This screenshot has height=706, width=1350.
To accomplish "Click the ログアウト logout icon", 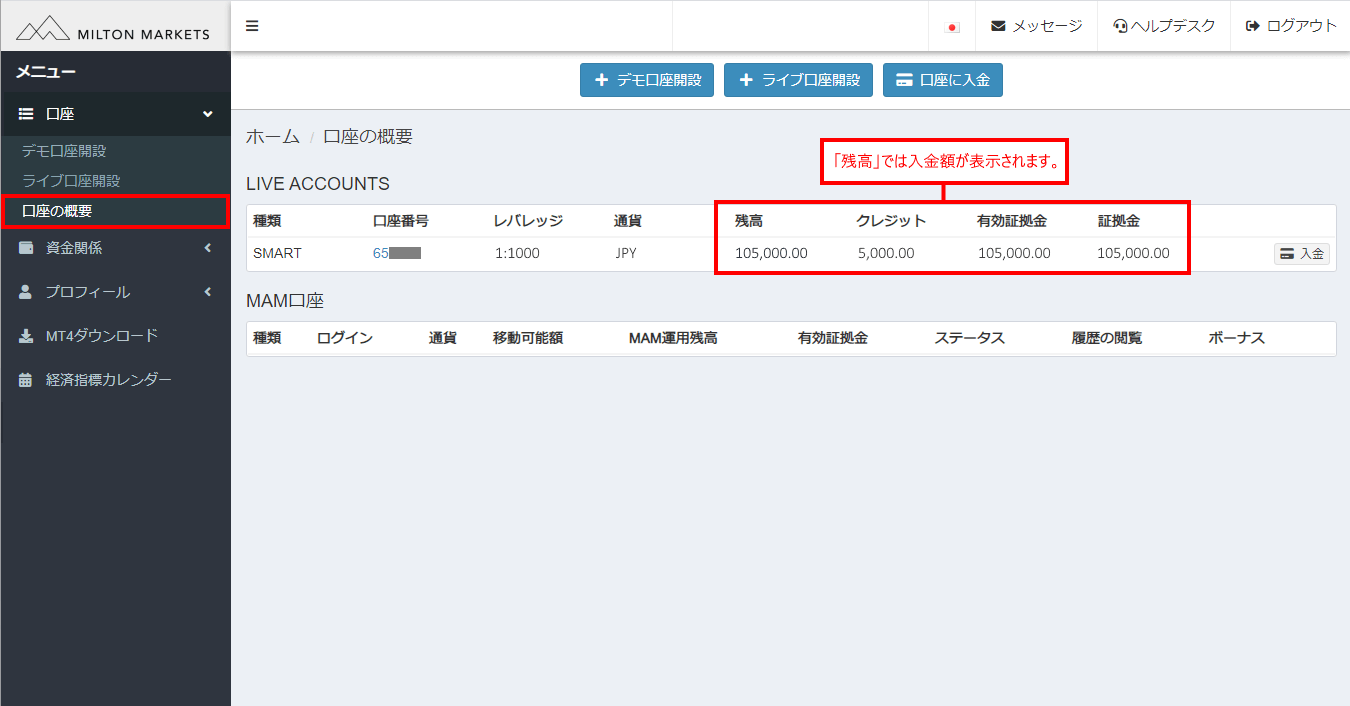I will click(x=1253, y=26).
